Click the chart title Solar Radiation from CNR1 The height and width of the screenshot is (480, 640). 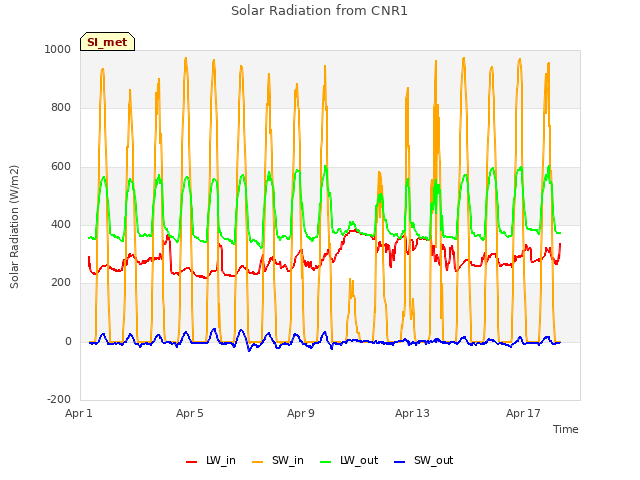click(x=319, y=11)
